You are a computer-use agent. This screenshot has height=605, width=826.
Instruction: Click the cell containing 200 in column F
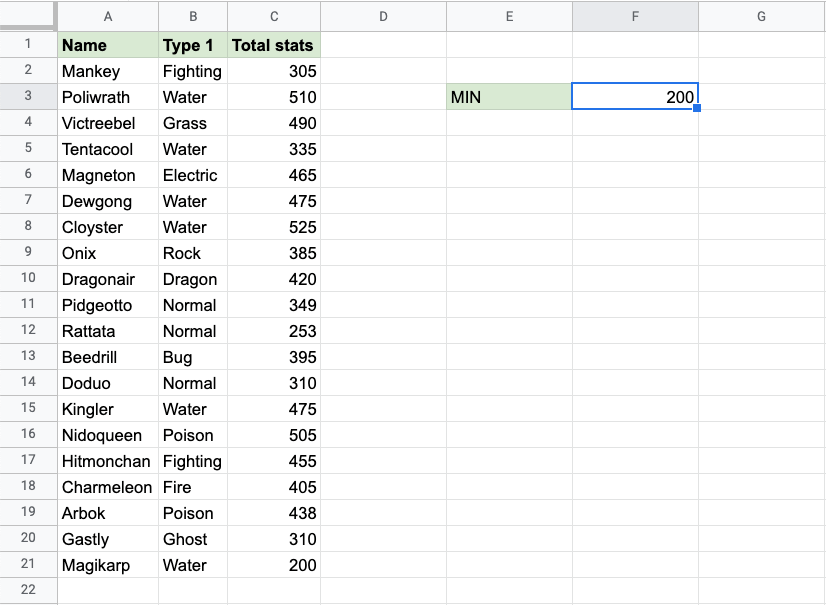coord(635,97)
